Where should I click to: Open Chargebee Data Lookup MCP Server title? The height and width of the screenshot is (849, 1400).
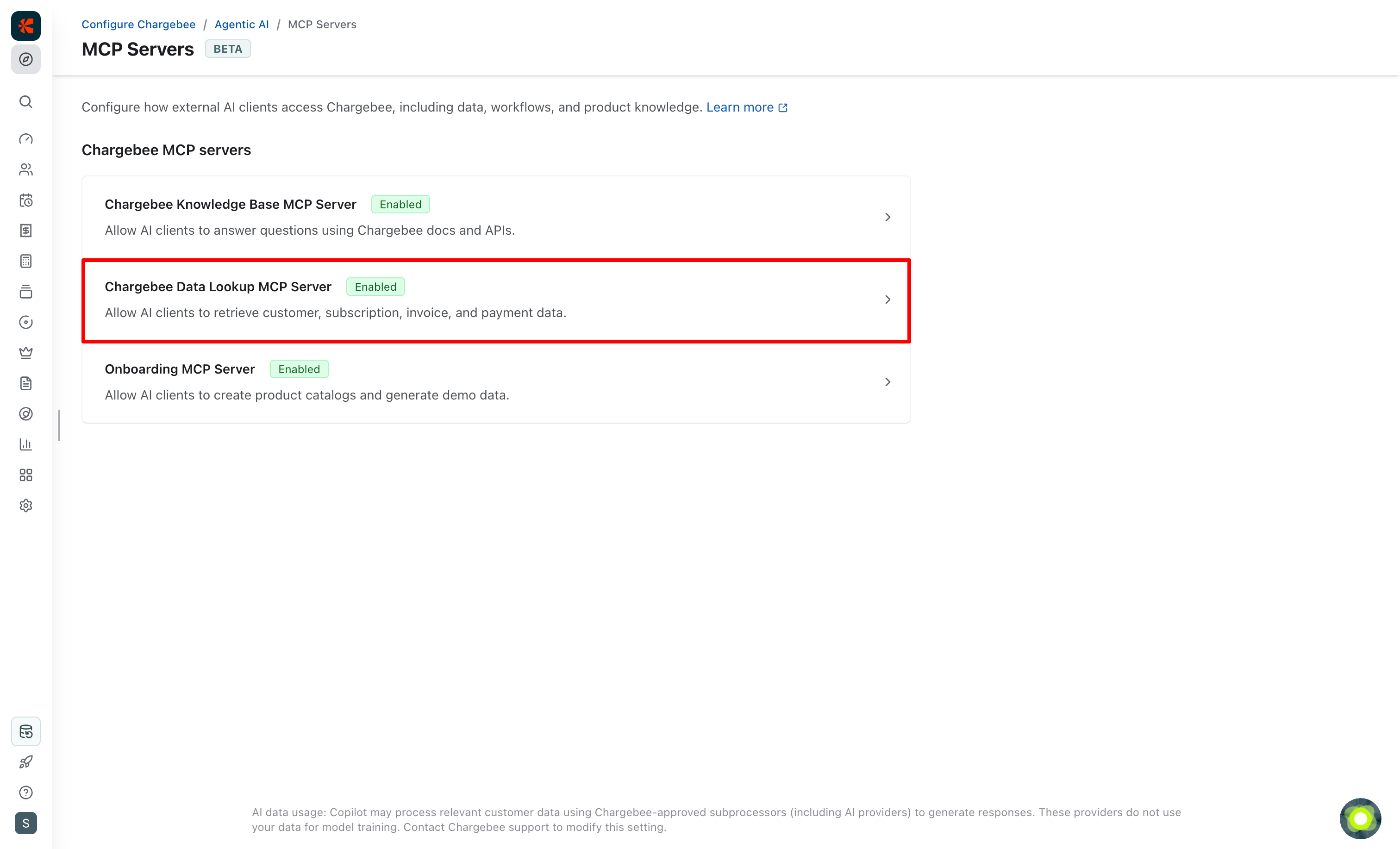(218, 287)
